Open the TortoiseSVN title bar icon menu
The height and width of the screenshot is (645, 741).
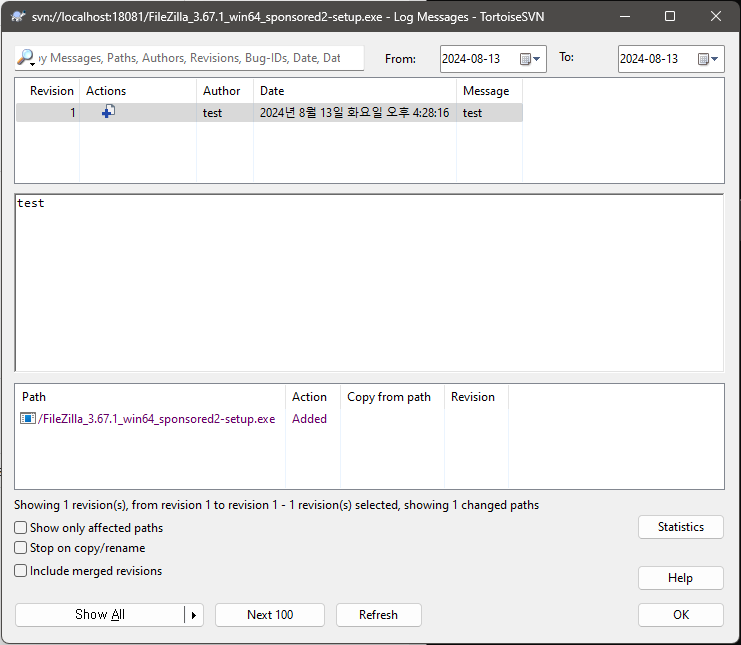(18, 17)
